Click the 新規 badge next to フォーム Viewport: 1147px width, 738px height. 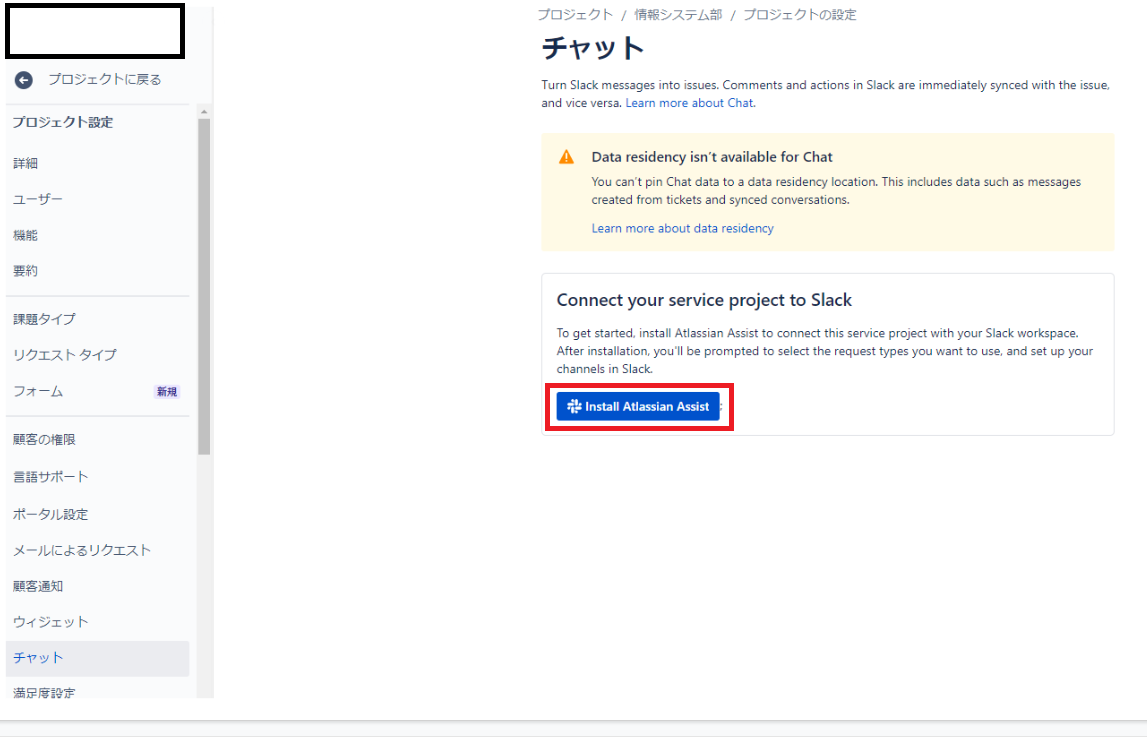(167, 391)
